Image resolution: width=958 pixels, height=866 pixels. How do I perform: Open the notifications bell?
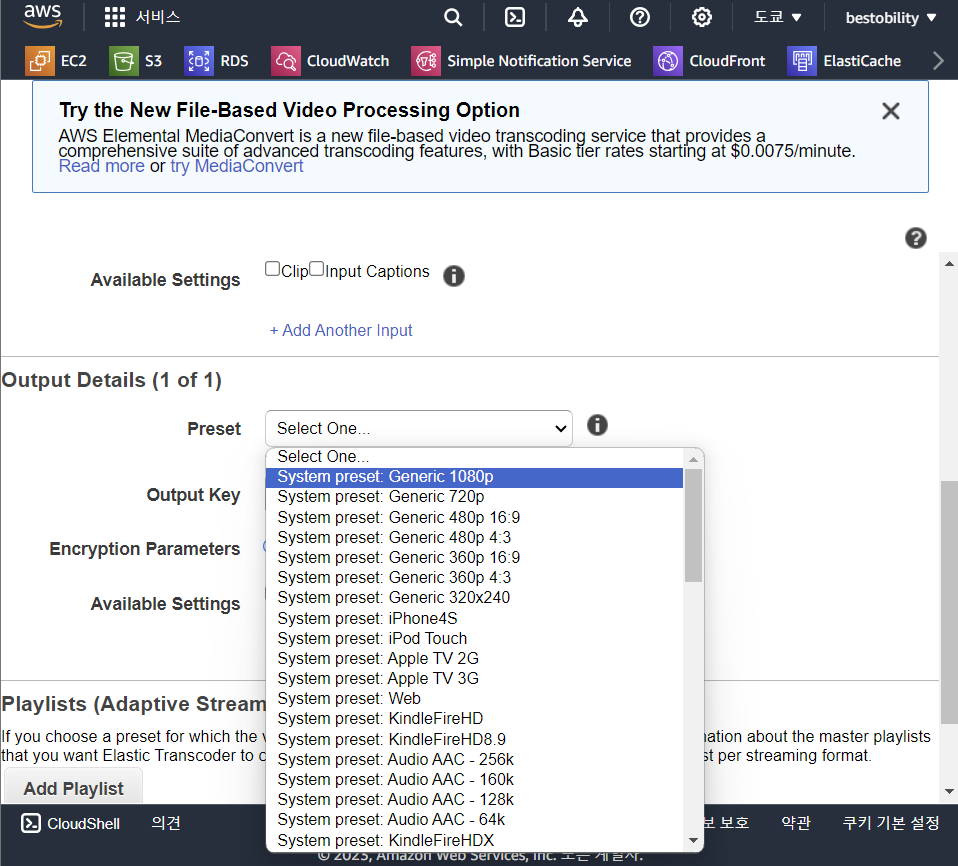[x=577, y=17]
